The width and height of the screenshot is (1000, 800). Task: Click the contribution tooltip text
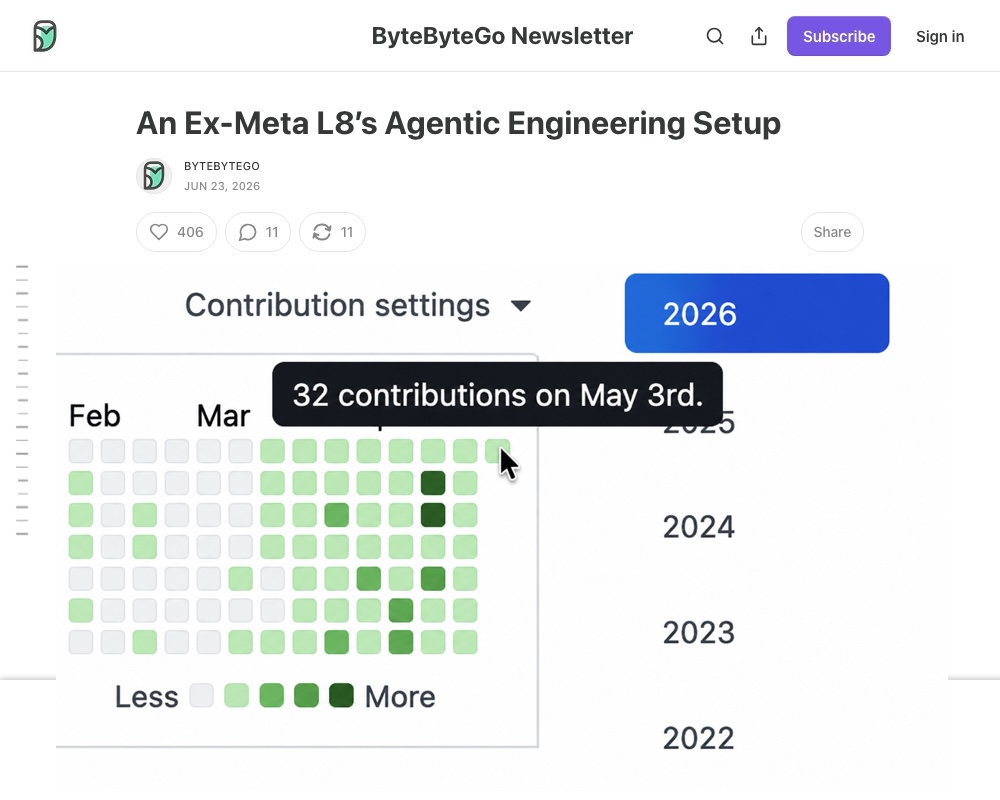pyautogui.click(x=497, y=395)
